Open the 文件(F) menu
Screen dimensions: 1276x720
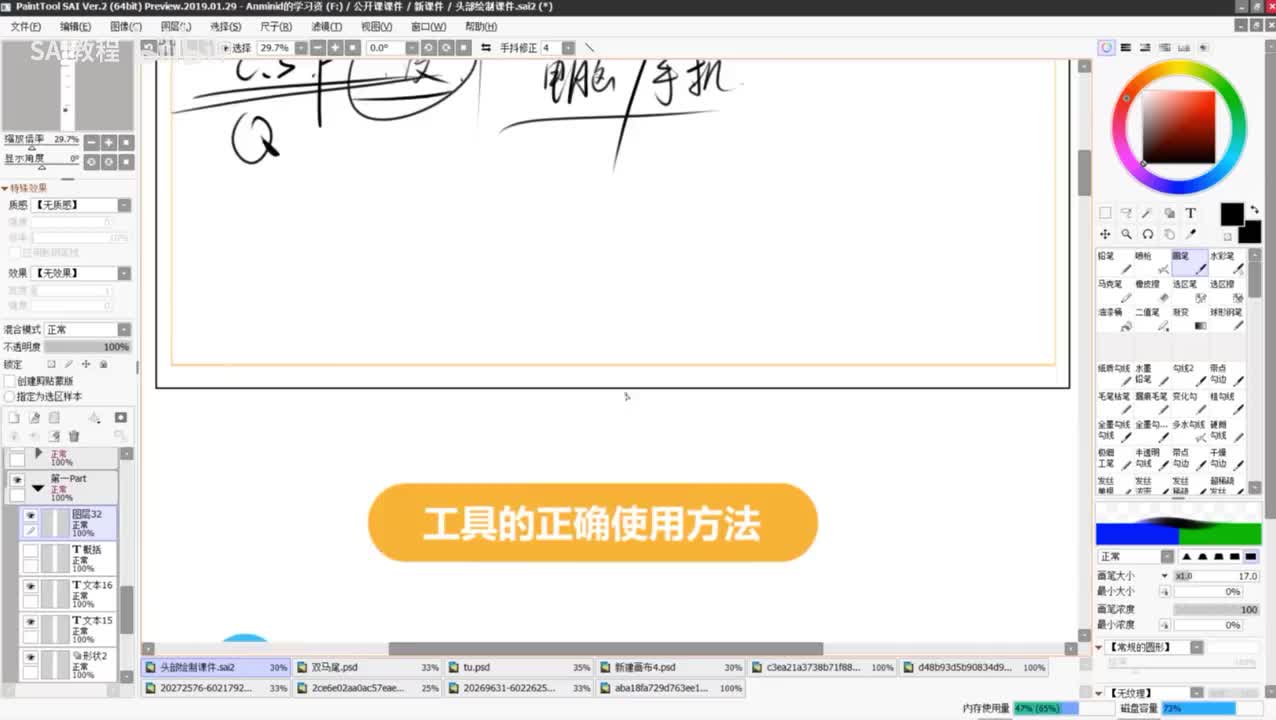[x=26, y=26]
